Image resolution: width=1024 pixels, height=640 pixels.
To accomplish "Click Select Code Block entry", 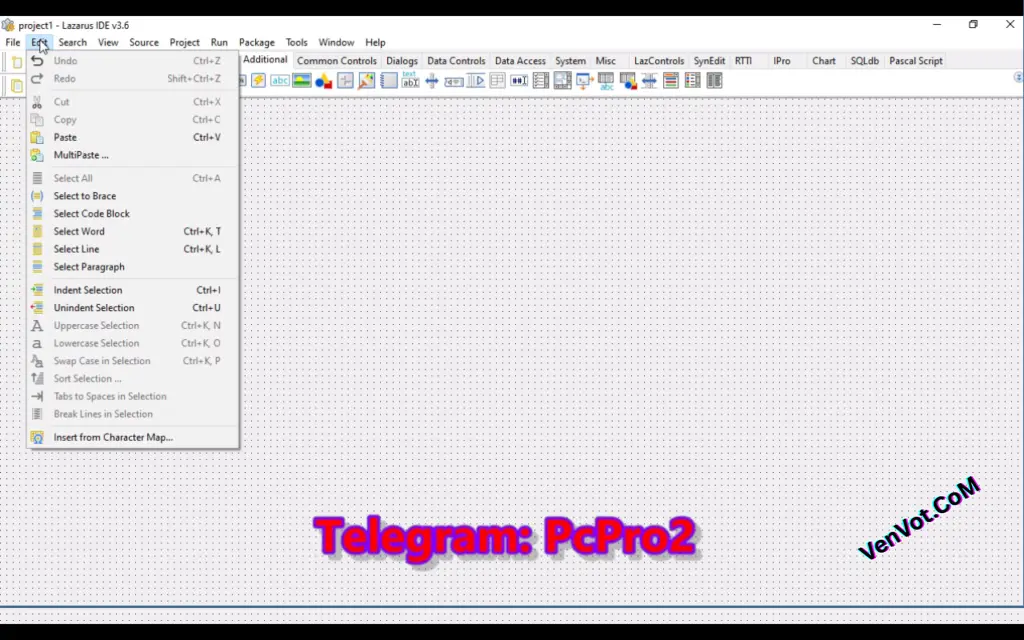I will tap(133, 214).
